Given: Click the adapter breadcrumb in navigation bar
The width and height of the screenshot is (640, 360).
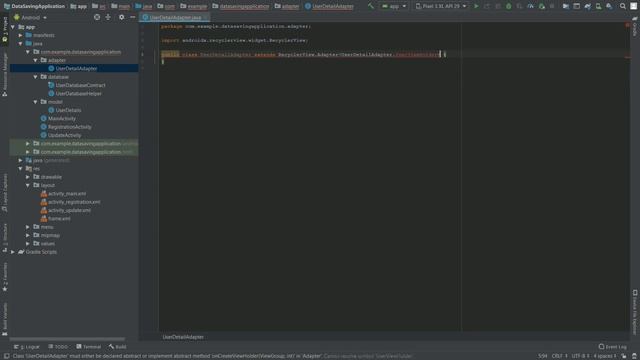Looking at the screenshot, I should (x=287, y=6).
